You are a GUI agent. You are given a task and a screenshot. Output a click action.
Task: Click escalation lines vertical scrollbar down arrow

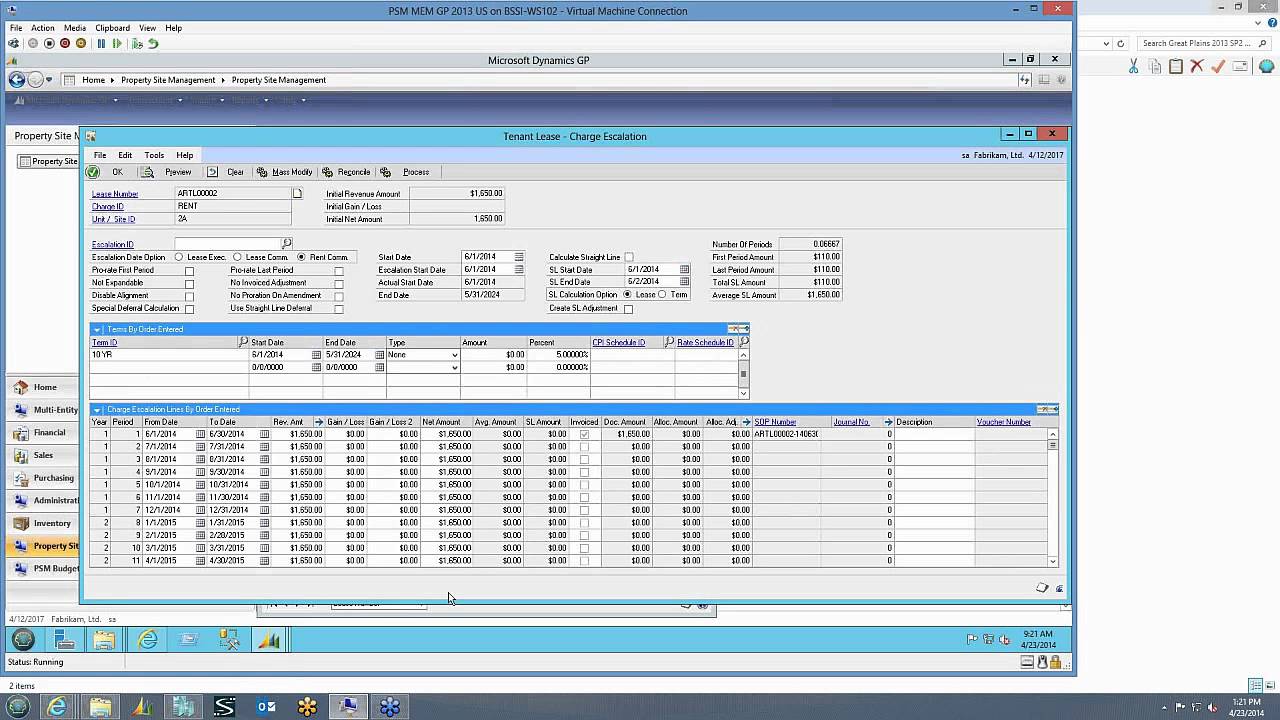(x=1053, y=561)
